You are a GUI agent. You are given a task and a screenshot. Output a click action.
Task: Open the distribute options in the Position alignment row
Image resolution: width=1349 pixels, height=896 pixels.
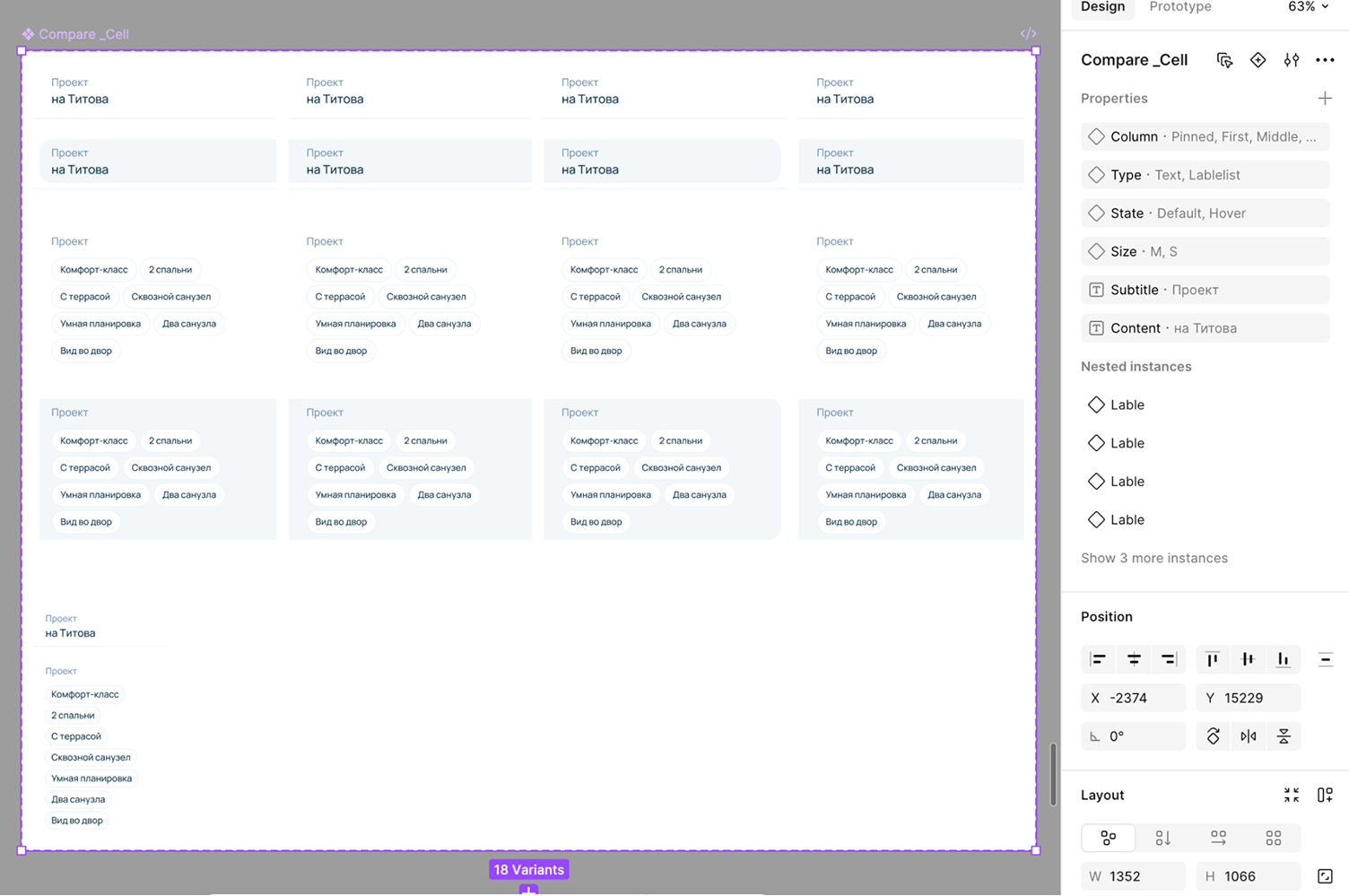(x=1325, y=659)
